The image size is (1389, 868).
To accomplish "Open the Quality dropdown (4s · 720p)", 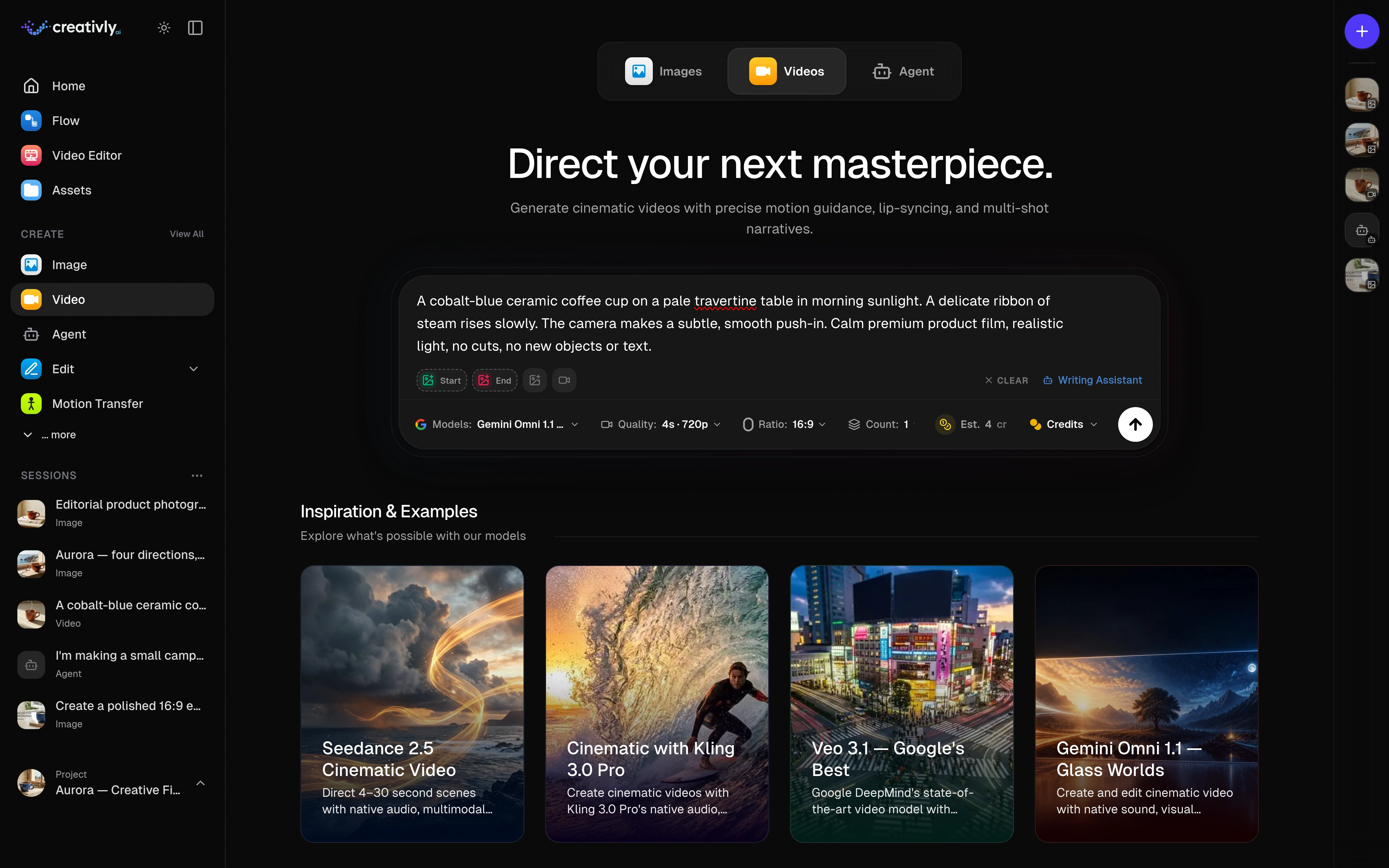I will [x=660, y=424].
